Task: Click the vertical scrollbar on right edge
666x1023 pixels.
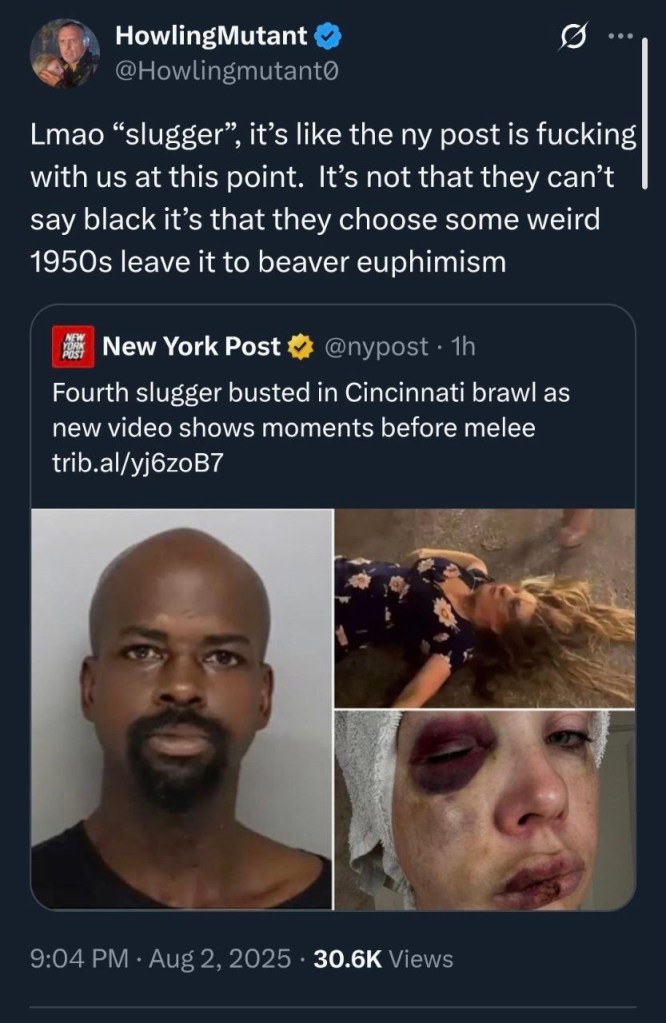Action: click(x=644, y=114)
